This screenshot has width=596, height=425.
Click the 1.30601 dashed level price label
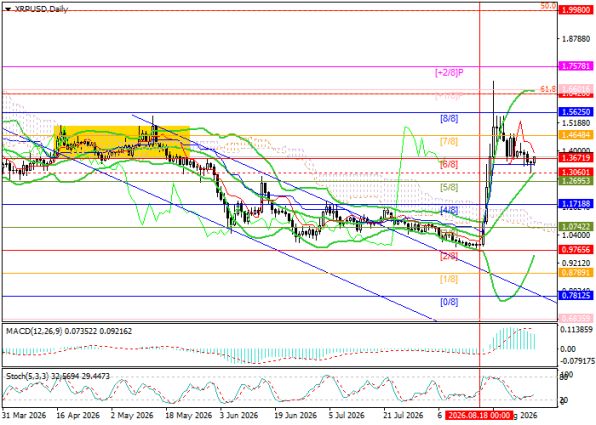pos(575,173)
